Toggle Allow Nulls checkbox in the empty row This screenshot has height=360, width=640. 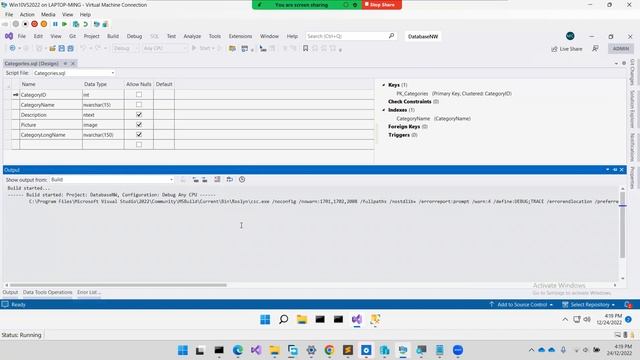139,144
